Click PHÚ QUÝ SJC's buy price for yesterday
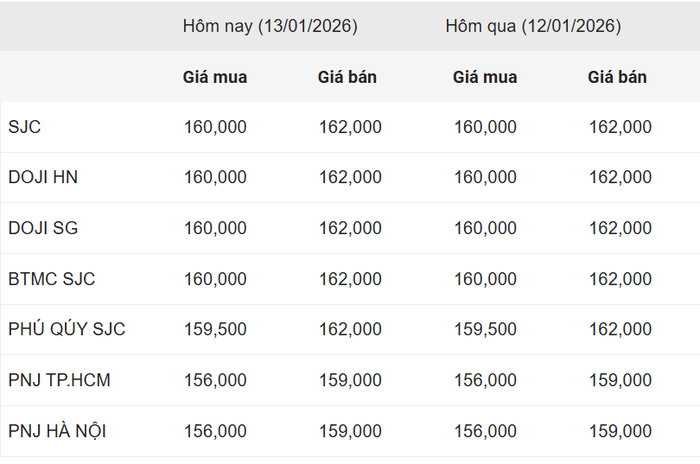The width and height of the screenshot is (700, 464). tap(485, 329)
